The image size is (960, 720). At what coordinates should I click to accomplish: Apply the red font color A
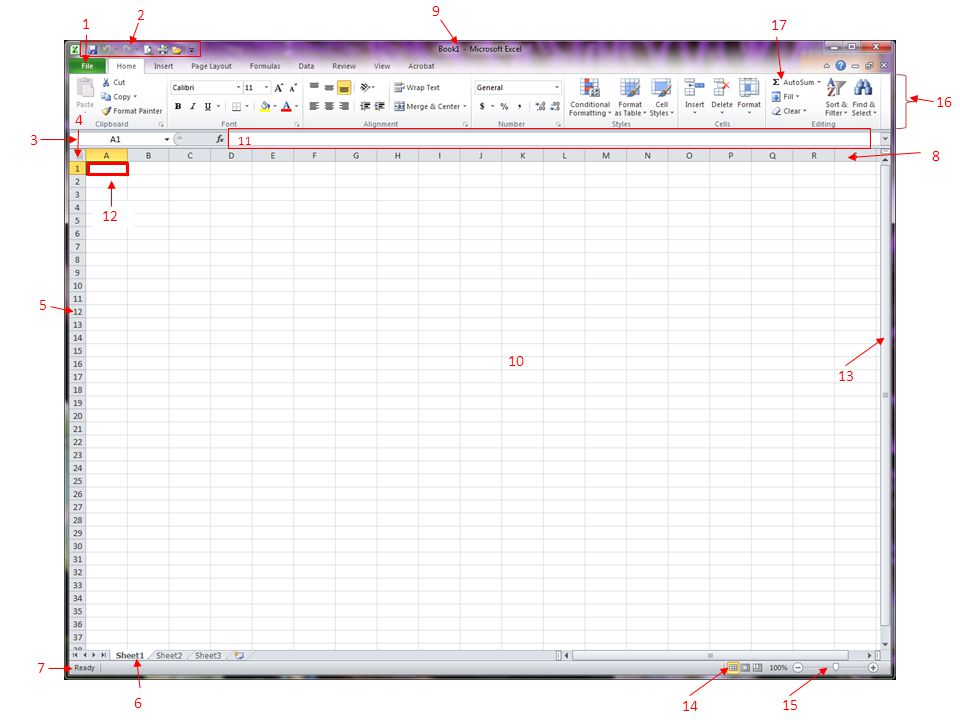[286, 107]
